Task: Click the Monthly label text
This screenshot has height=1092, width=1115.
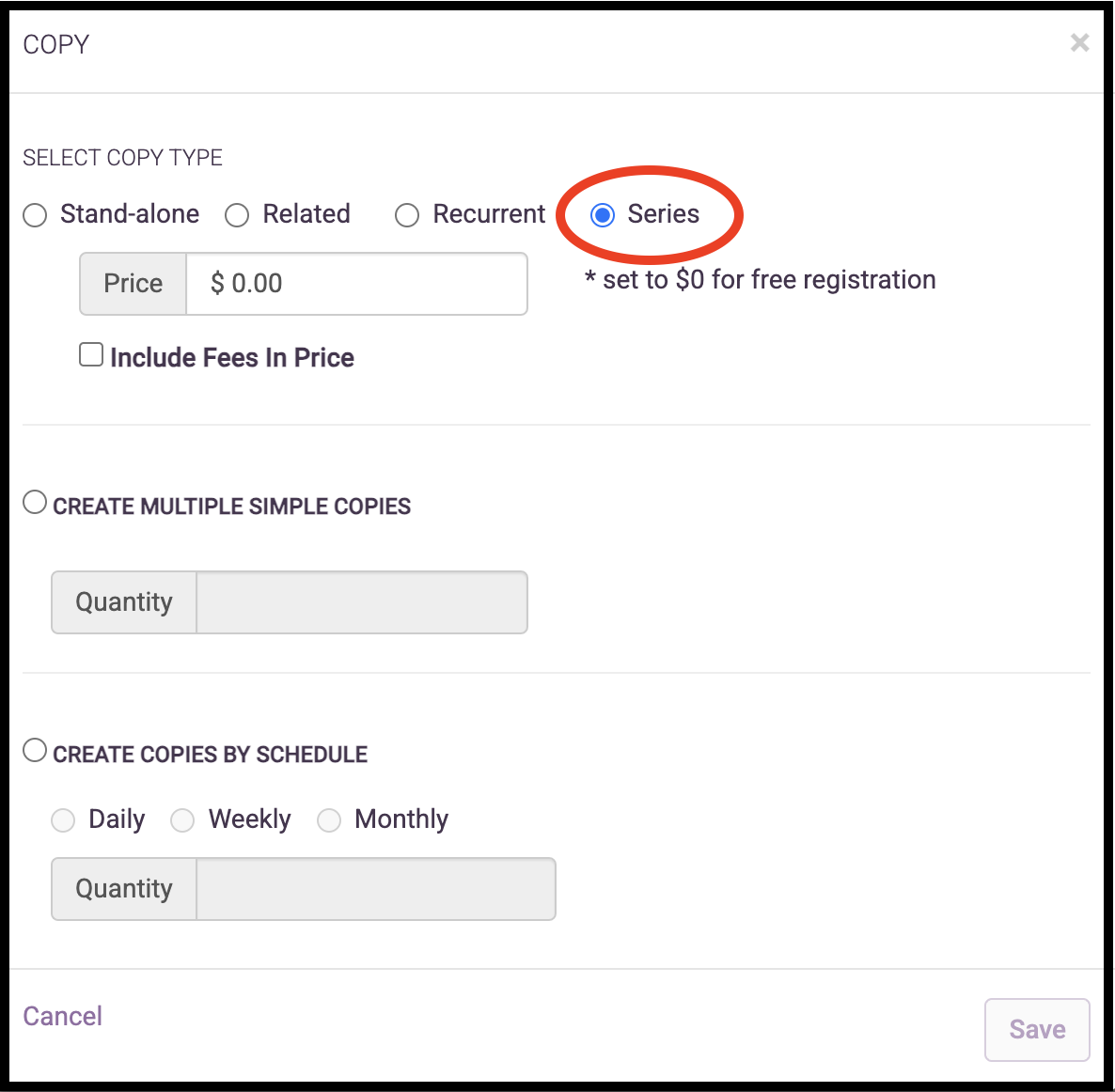Action: coord(401,819)
